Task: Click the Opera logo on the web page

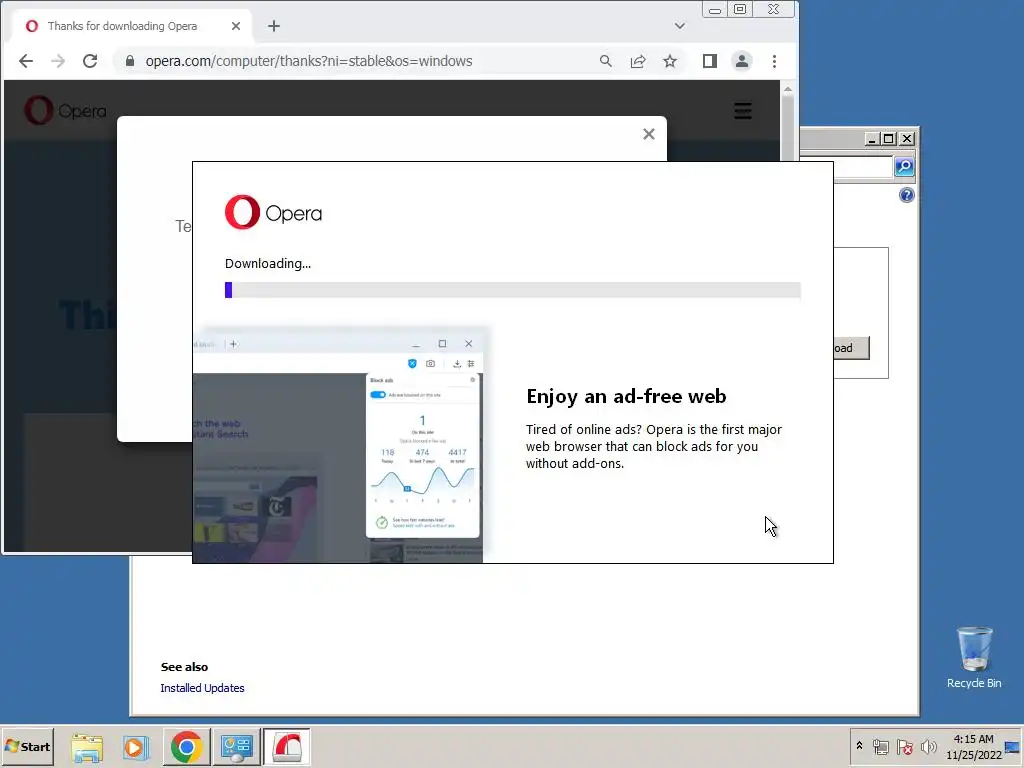Action: pos(65,111)
